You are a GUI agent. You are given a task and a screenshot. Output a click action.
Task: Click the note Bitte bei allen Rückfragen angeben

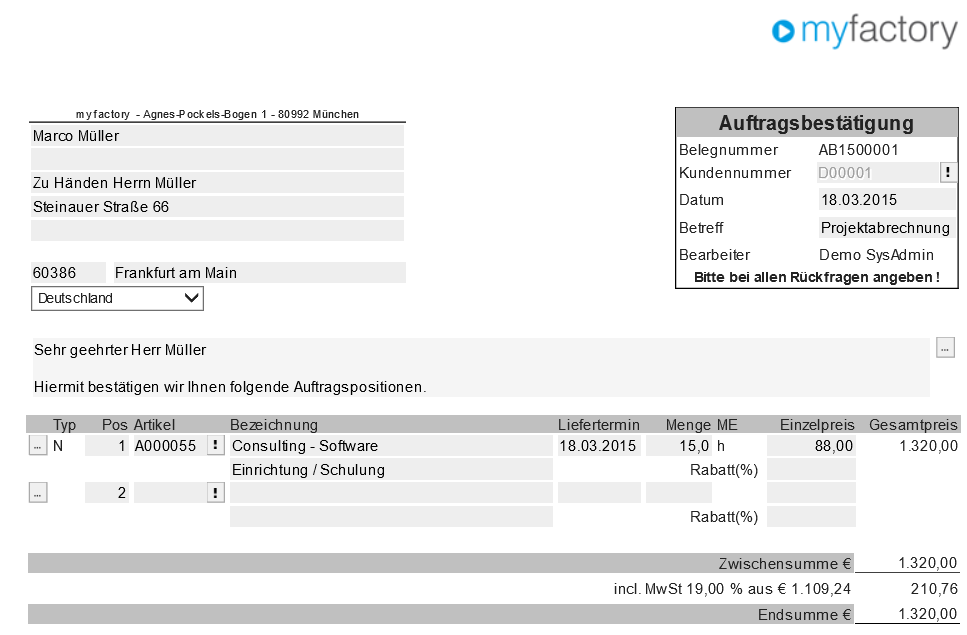point(817,277)
